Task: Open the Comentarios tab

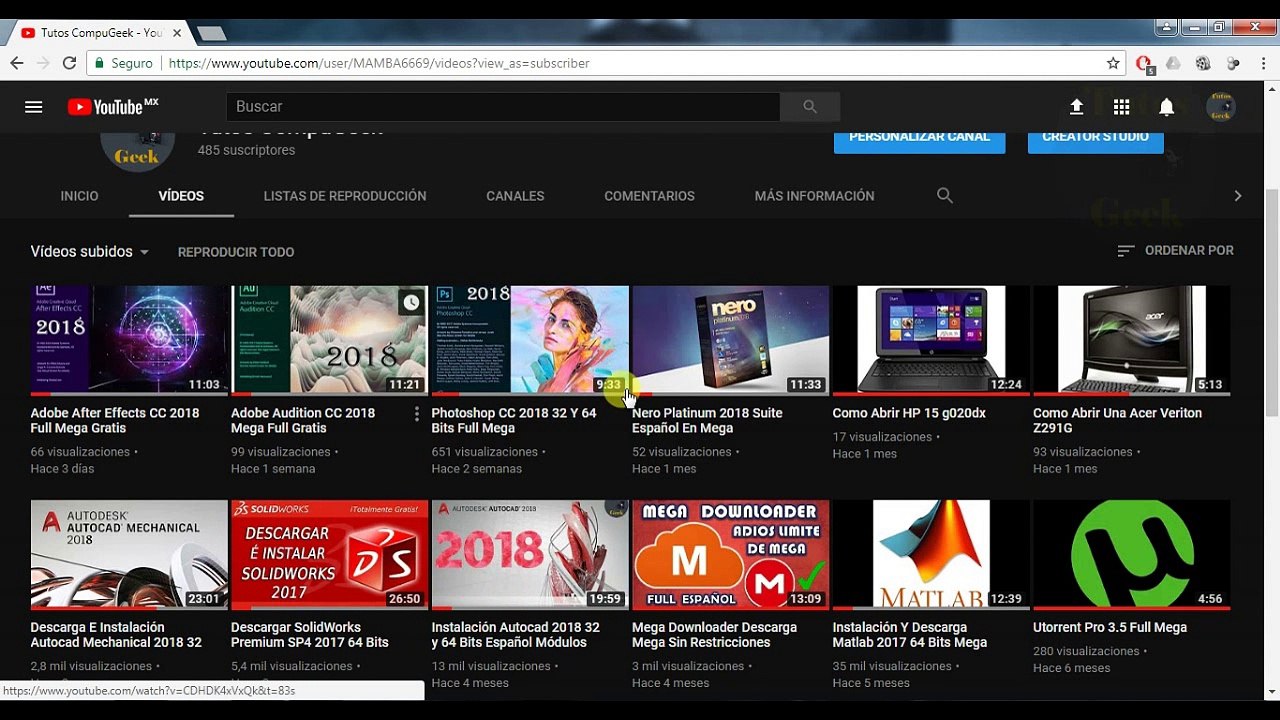Action: tap(649, 196)
